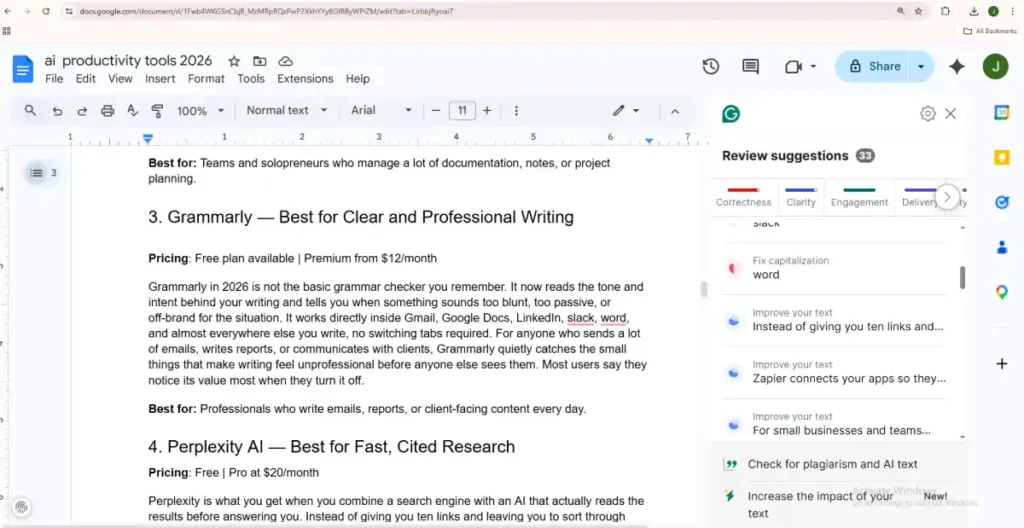
Task: Open the File menu
Action: pyautogui.click(x=54, y=78)
